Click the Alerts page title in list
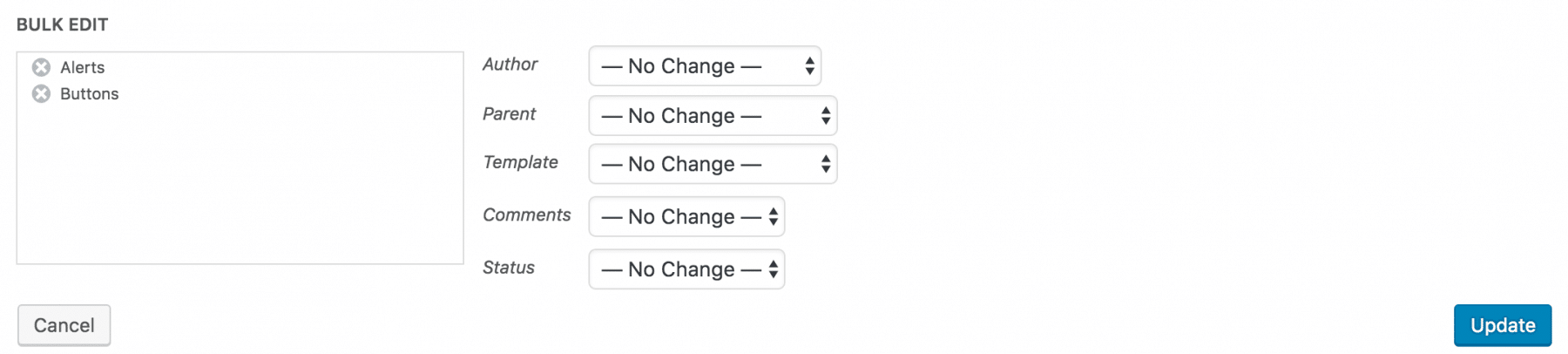Screen dimensions: 1568x354 83,67
